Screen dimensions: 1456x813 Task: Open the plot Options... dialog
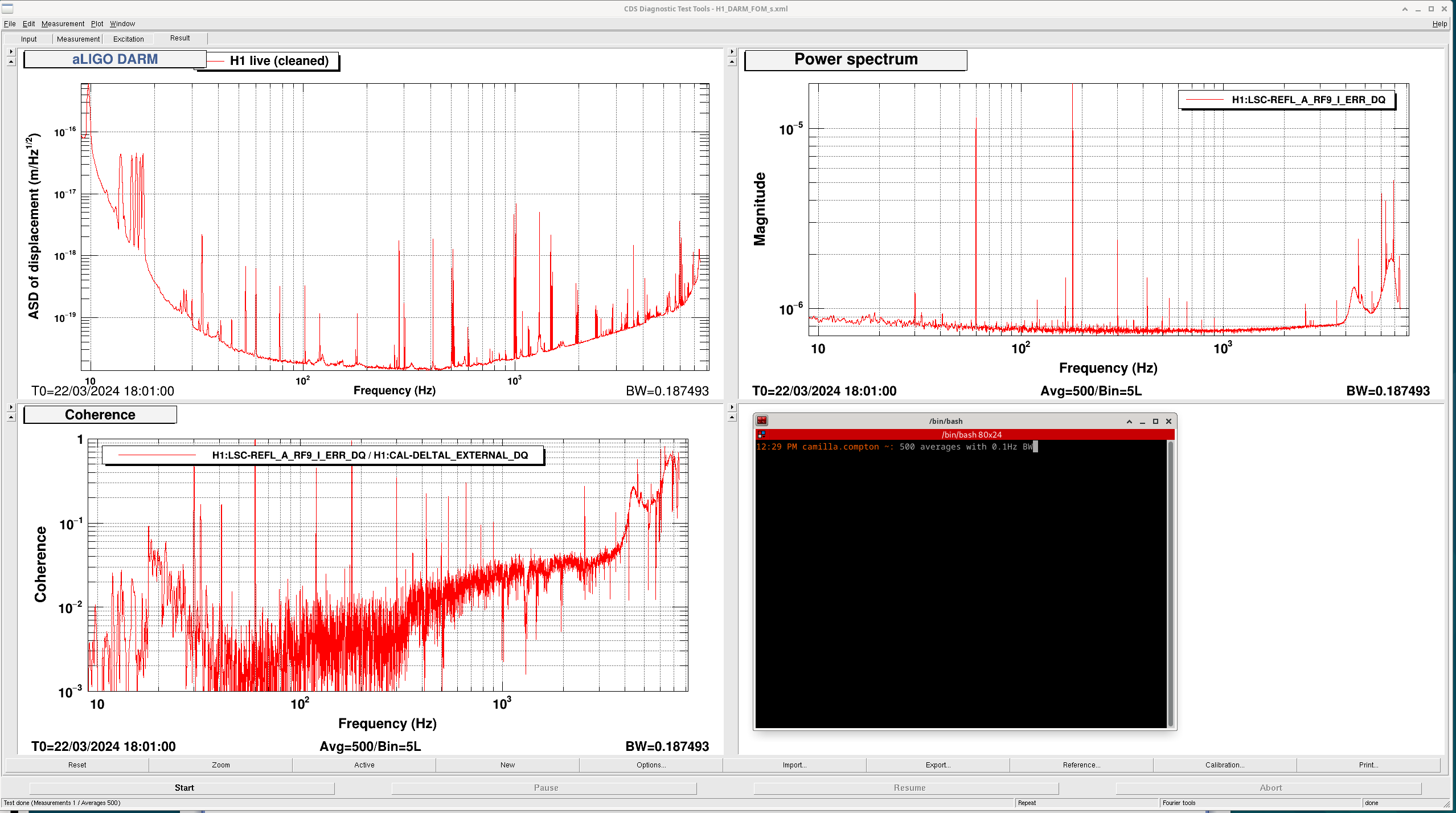(x=651, y=765)
